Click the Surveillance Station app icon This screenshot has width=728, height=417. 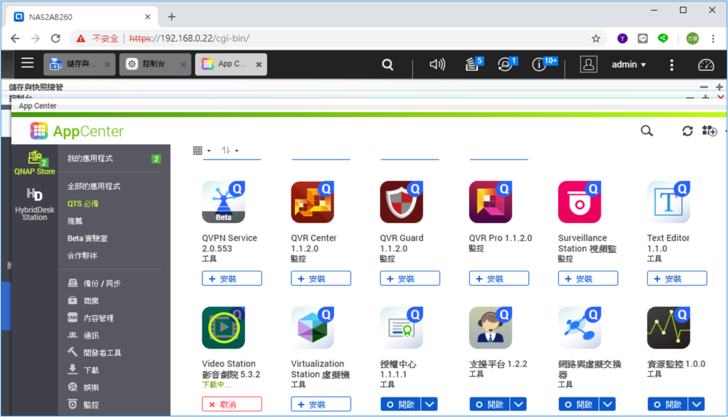pos(580,202)
